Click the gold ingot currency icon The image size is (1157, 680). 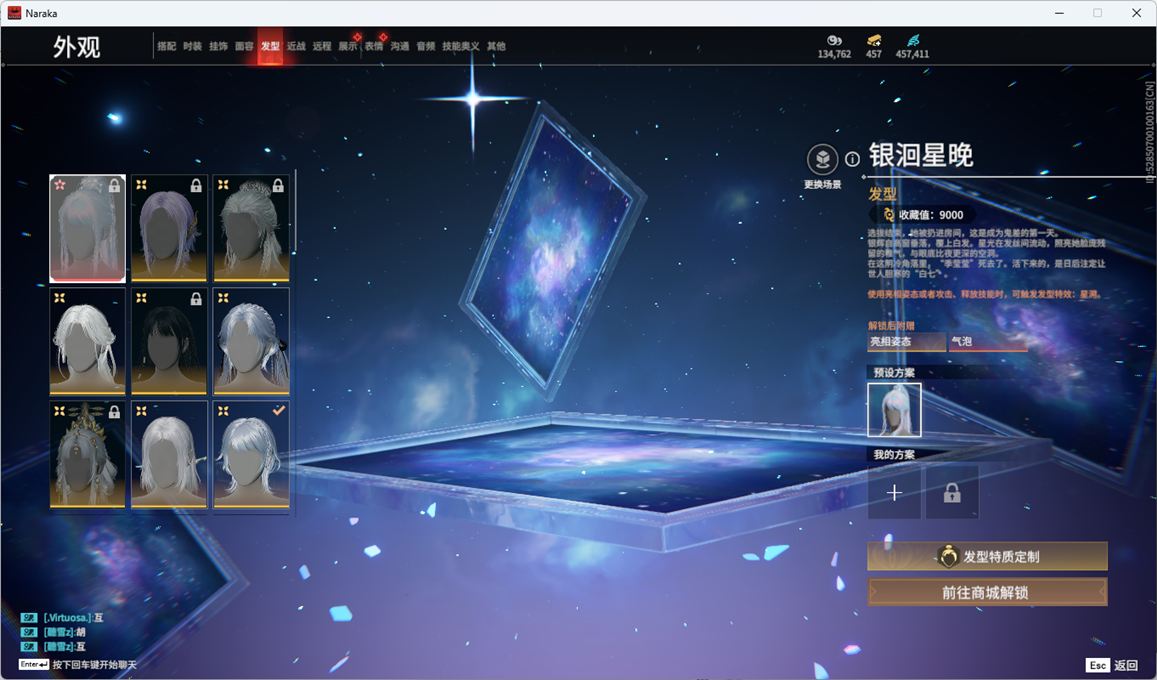[x=874, y=40]
